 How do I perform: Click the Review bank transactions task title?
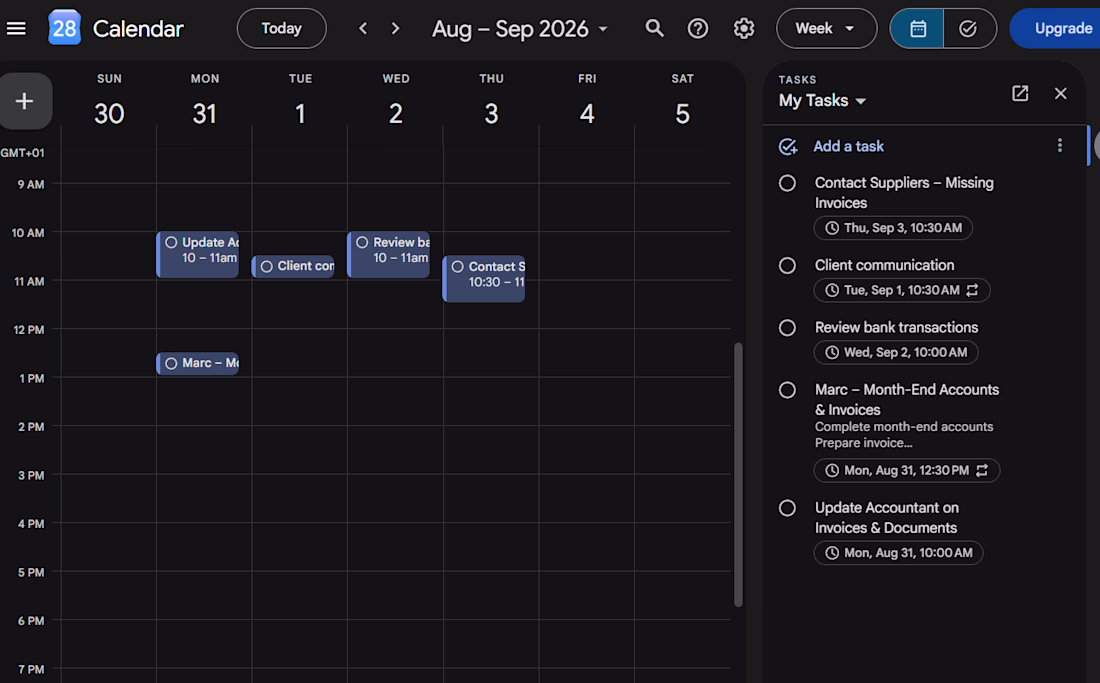(x=896, y=327)
